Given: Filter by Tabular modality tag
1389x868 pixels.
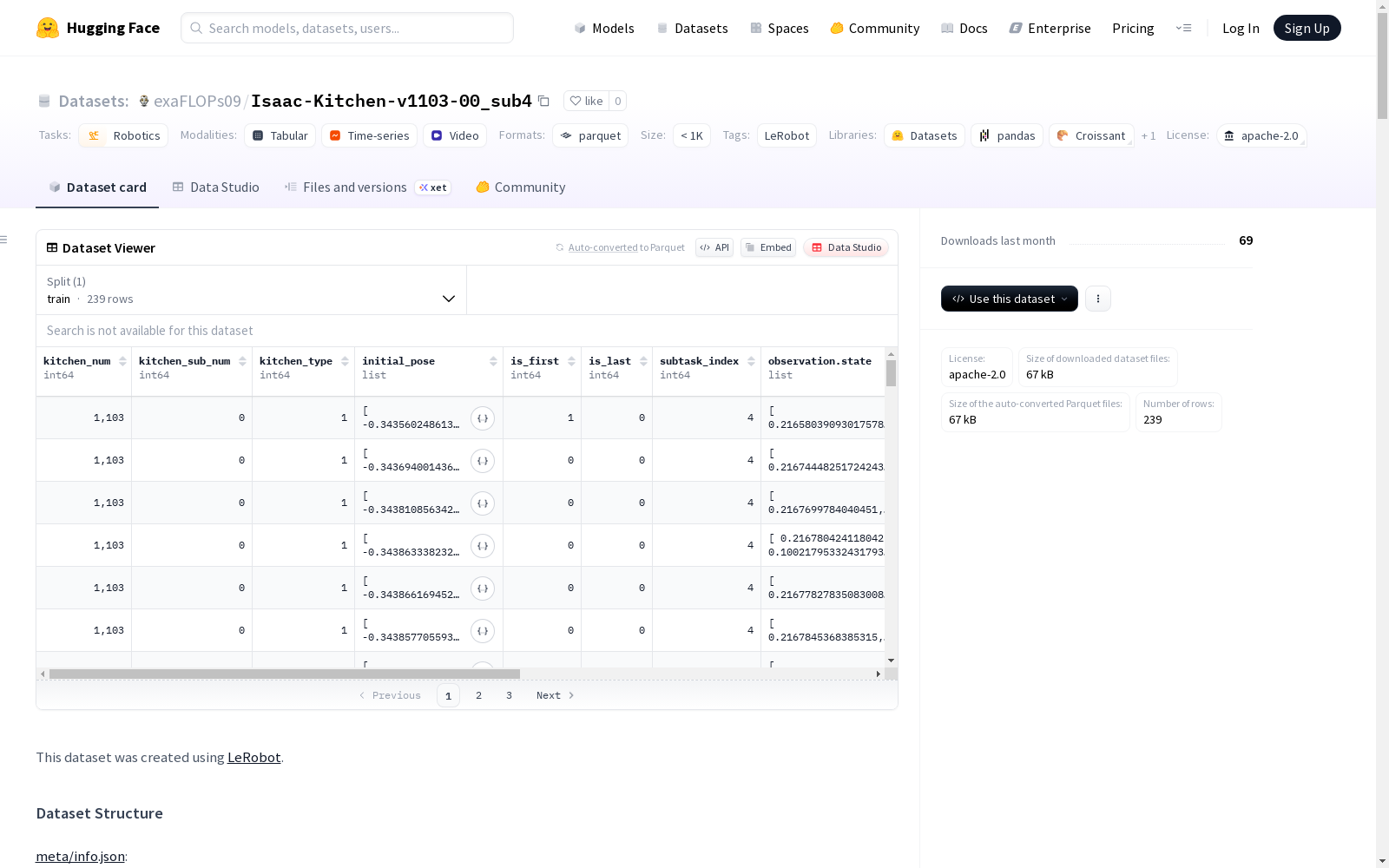Looking at the screenshot, I should 280,135.
